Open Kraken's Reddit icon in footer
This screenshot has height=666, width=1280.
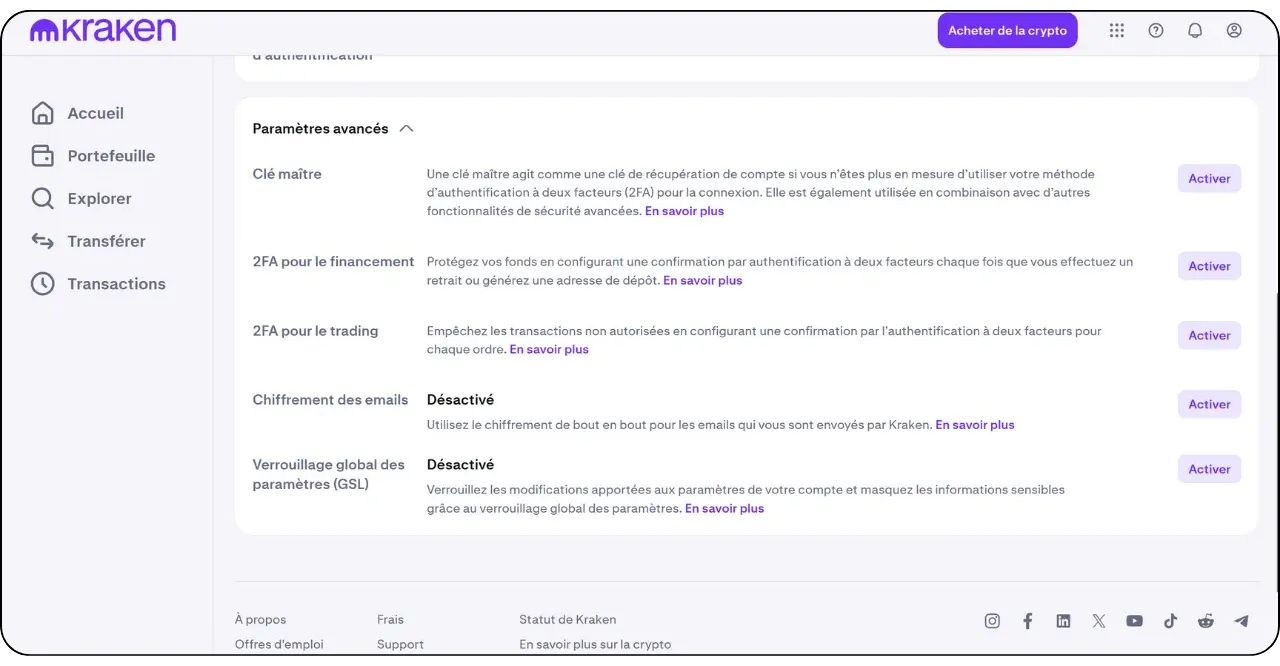(x=1206, y=621)
